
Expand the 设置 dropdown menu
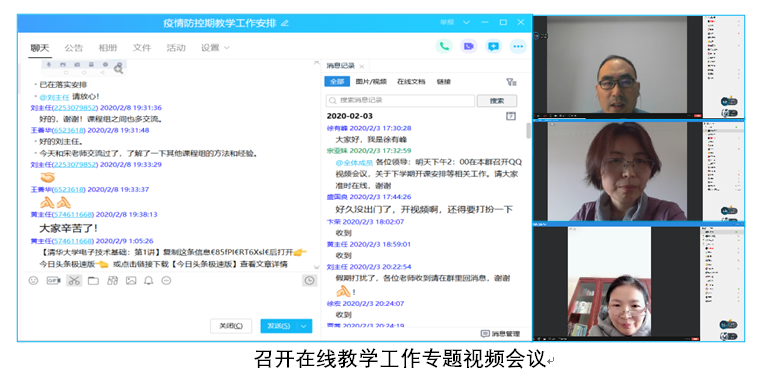tap(215, 48)
